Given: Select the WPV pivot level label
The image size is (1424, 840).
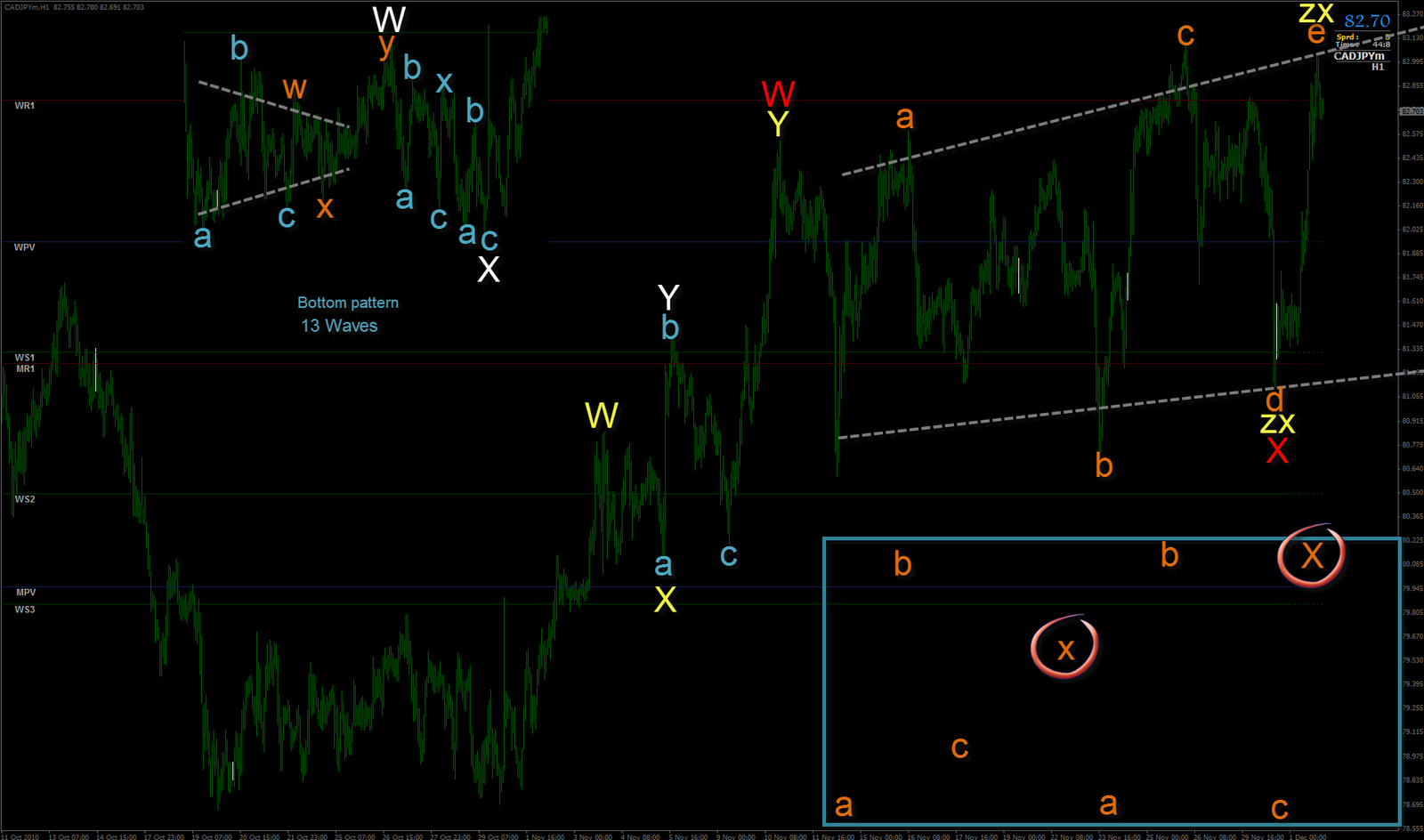Looking at the screenshot, I should [25, 247].
